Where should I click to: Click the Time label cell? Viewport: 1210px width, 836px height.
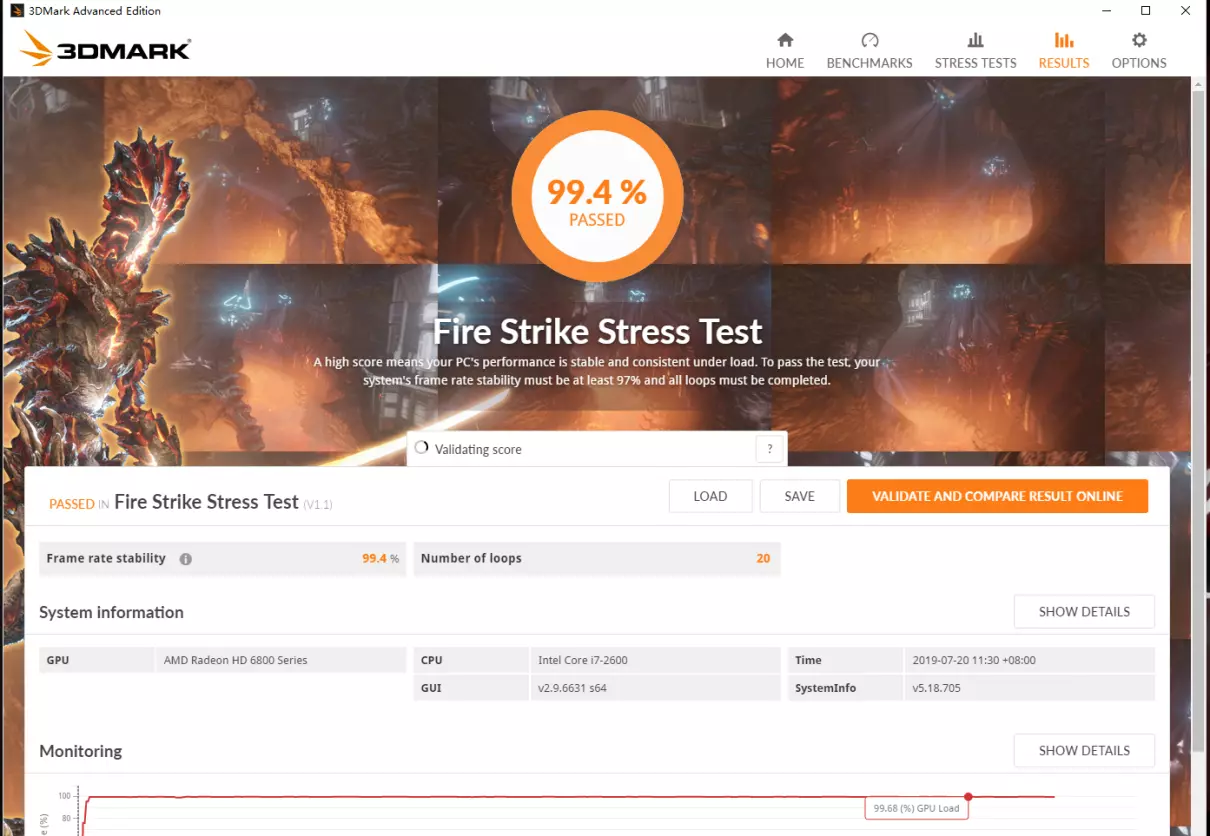pyautogui.click(x=845, y=660)
